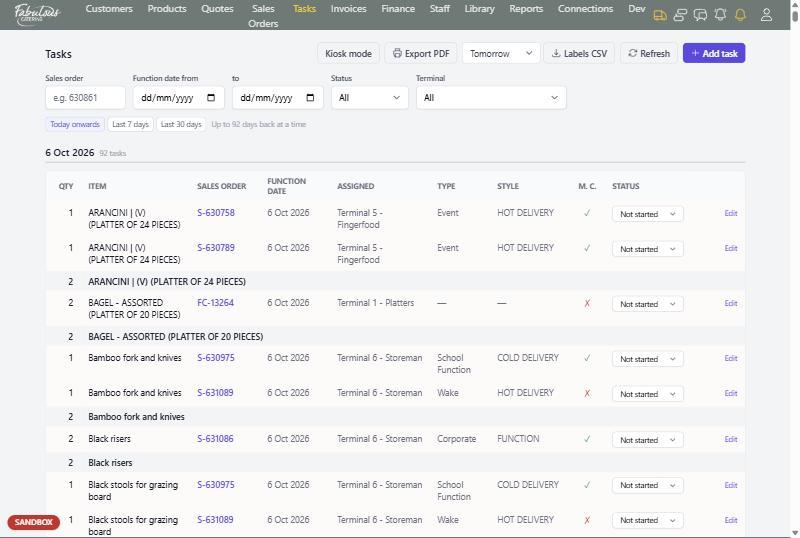Image resolution: width=800 pixels, height=538 pixels.
Task: Open the Reports menu
Action: [x=526, y=9]
